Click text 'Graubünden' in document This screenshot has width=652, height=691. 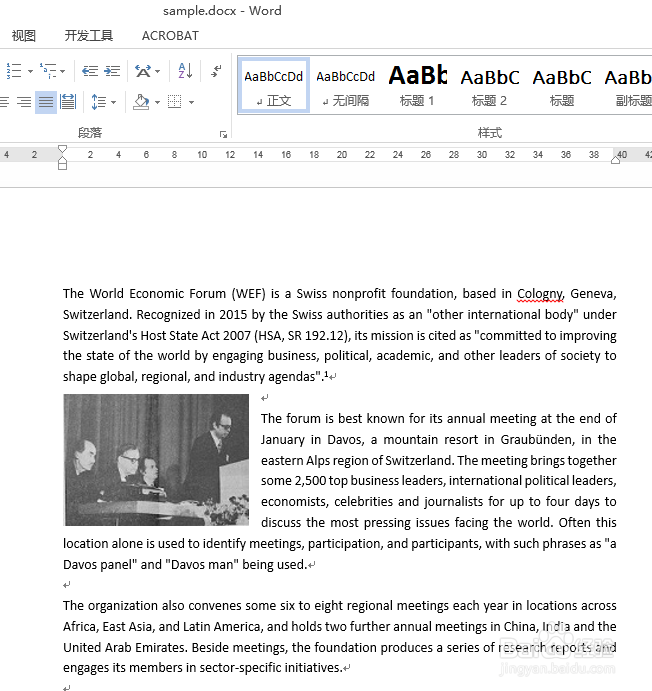point(537,439)
